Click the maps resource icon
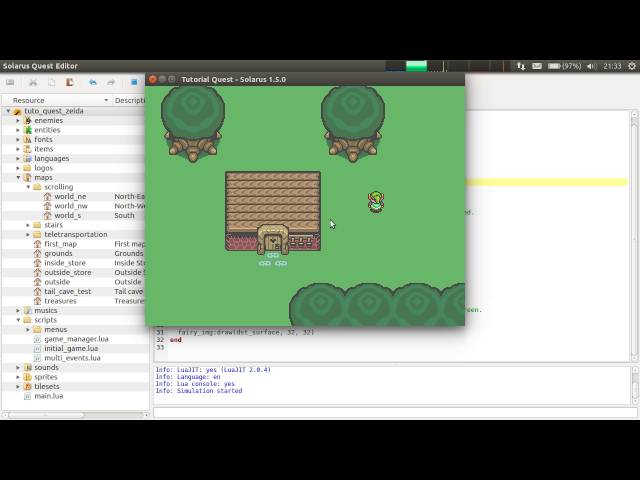 (28, 178)
